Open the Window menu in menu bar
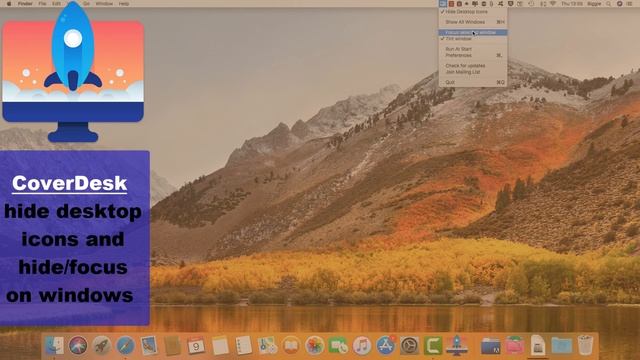This screenshot has width=640, height=360. (x=104, y=4)
